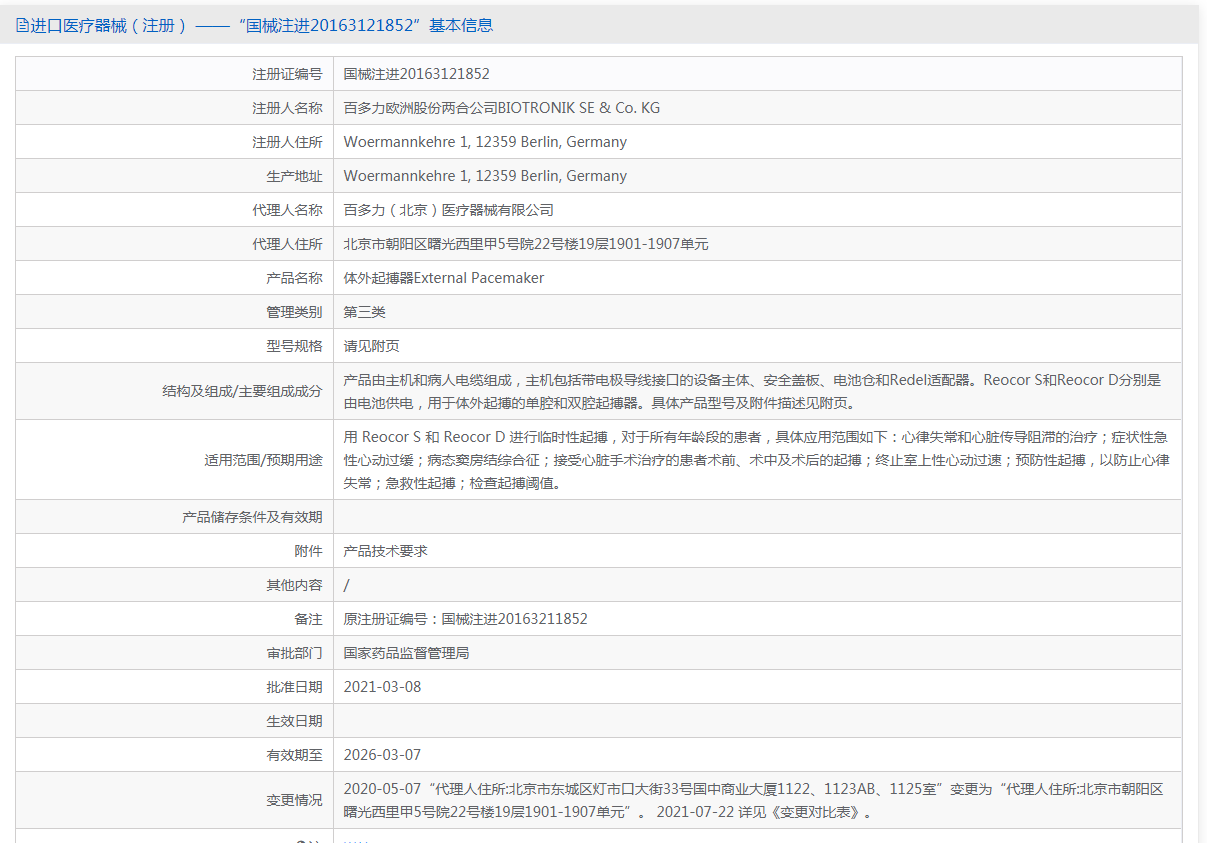Click the 请见附页 model specification value
Viewport: 1207px width, 843px height.
pyautogui.click(x=371, y=346)
